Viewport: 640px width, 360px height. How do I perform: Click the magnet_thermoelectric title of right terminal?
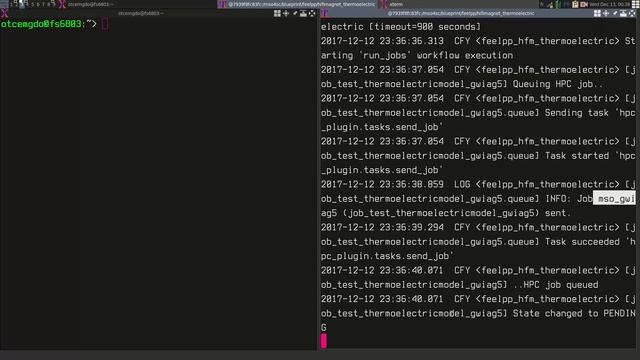461,13
